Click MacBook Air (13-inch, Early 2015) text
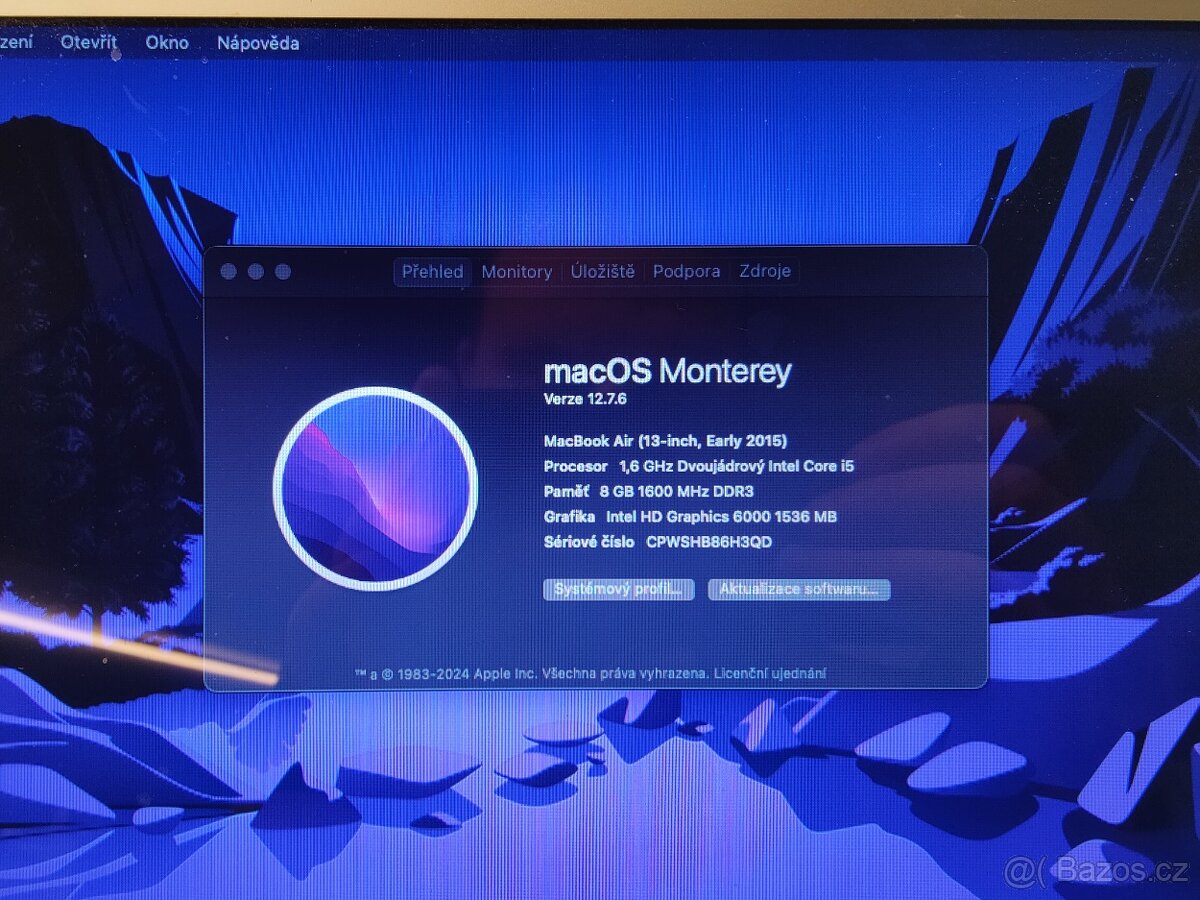The image size is (1200, 900). pos(665,440)
